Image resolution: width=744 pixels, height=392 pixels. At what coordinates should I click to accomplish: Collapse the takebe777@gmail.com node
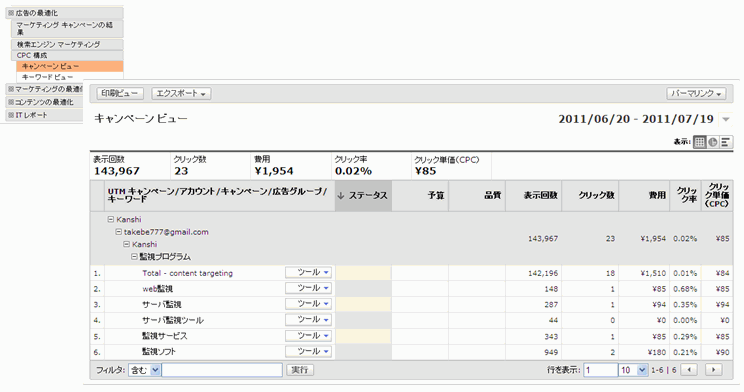coord(119,232)
